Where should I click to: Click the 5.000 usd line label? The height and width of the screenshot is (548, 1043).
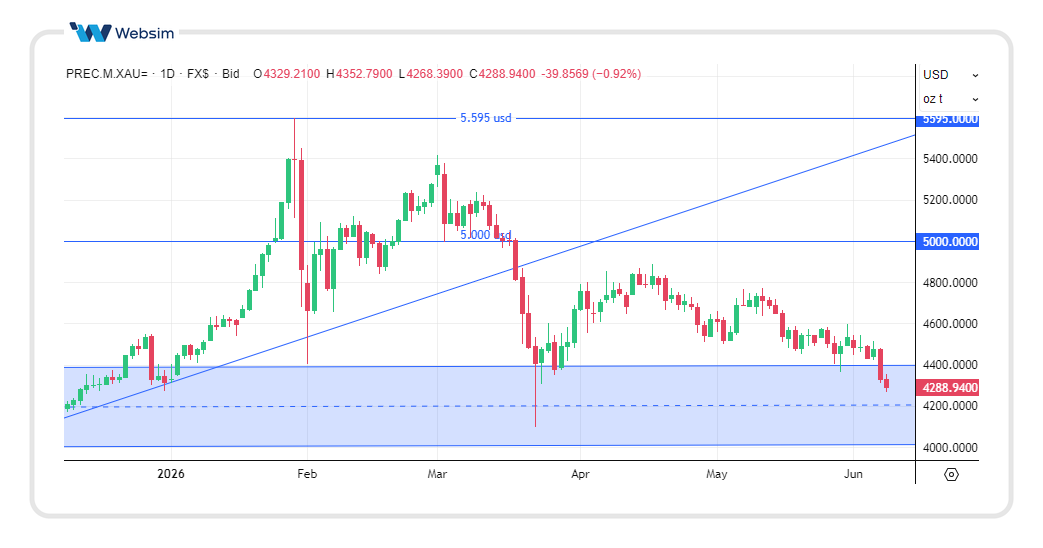click(x=486, y=235)
